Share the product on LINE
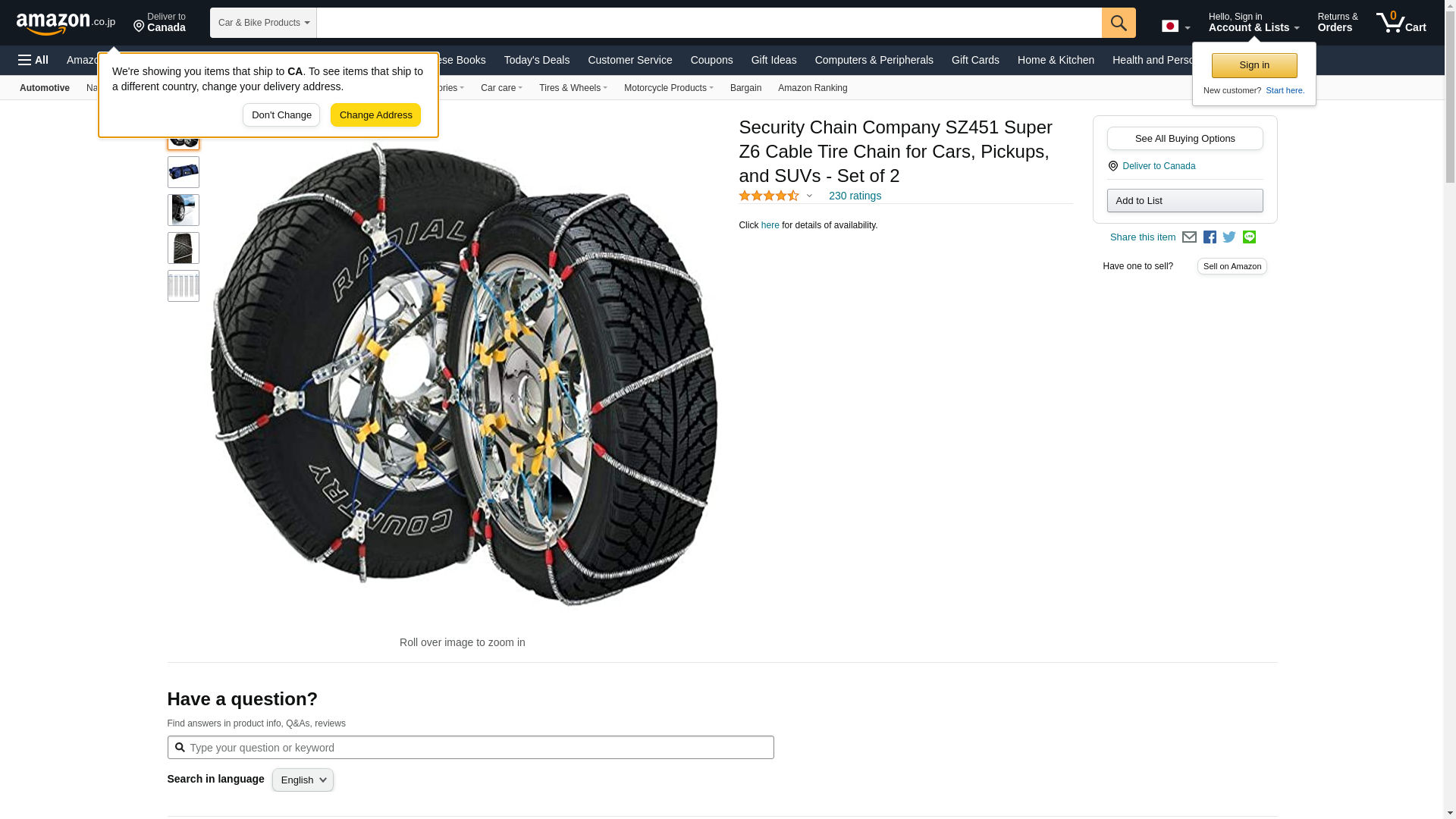Image resolution: width=1456 pixels, height=819 pixels. pyautogui.click(x=1249, y=237)
